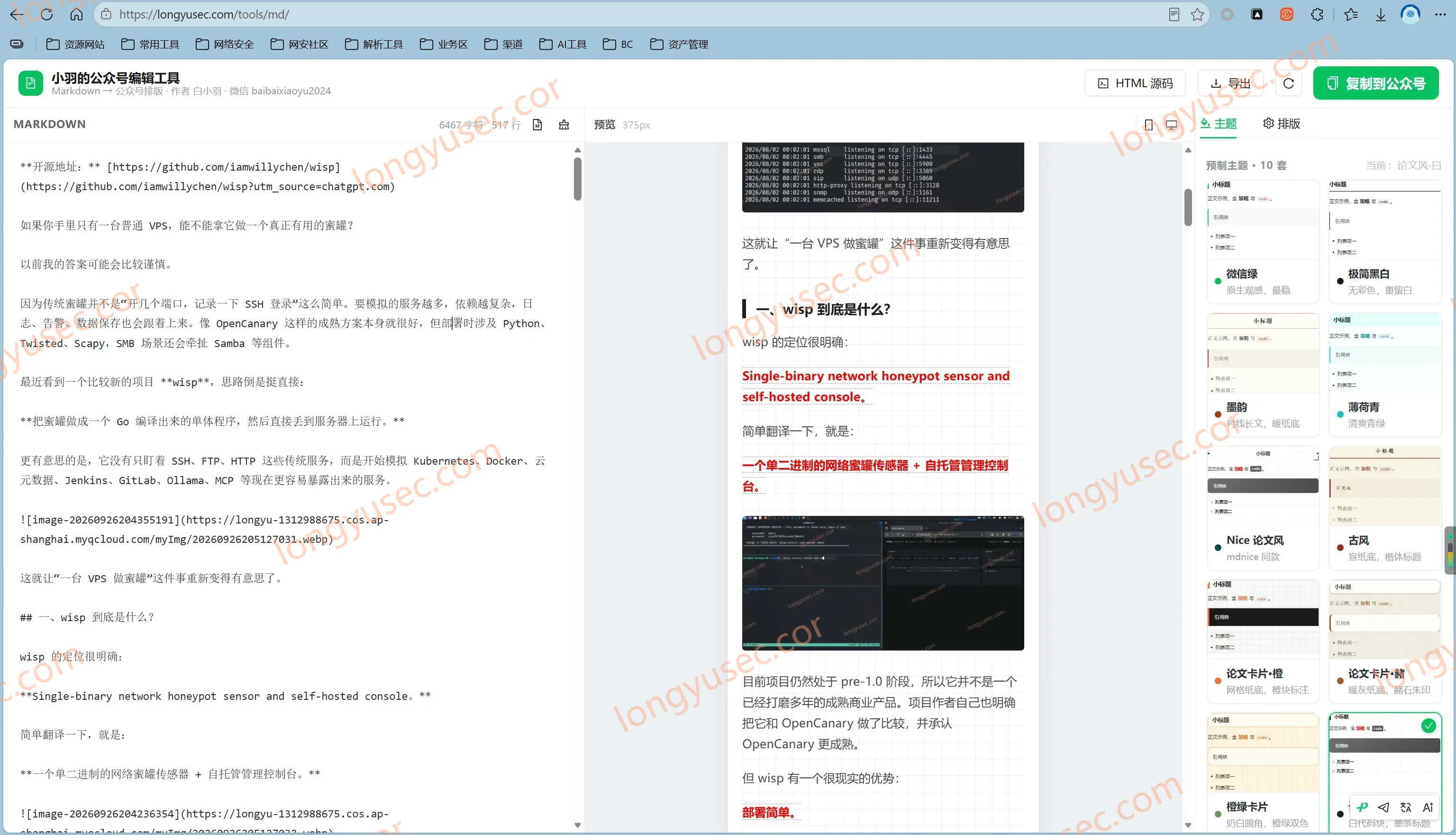Select the 微信绿 theme card
1456x835 pixels.
coord(1263,241)
